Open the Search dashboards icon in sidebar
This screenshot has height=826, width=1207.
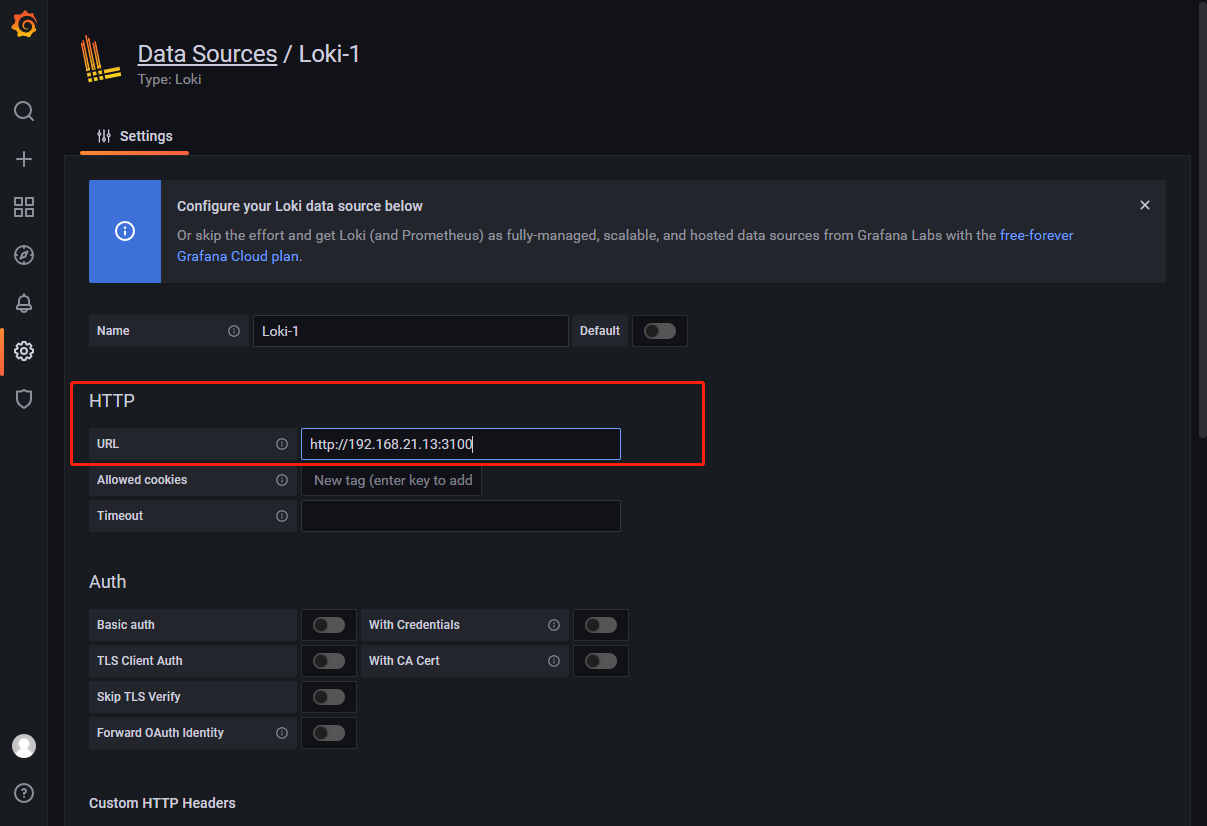click(24, 110)
